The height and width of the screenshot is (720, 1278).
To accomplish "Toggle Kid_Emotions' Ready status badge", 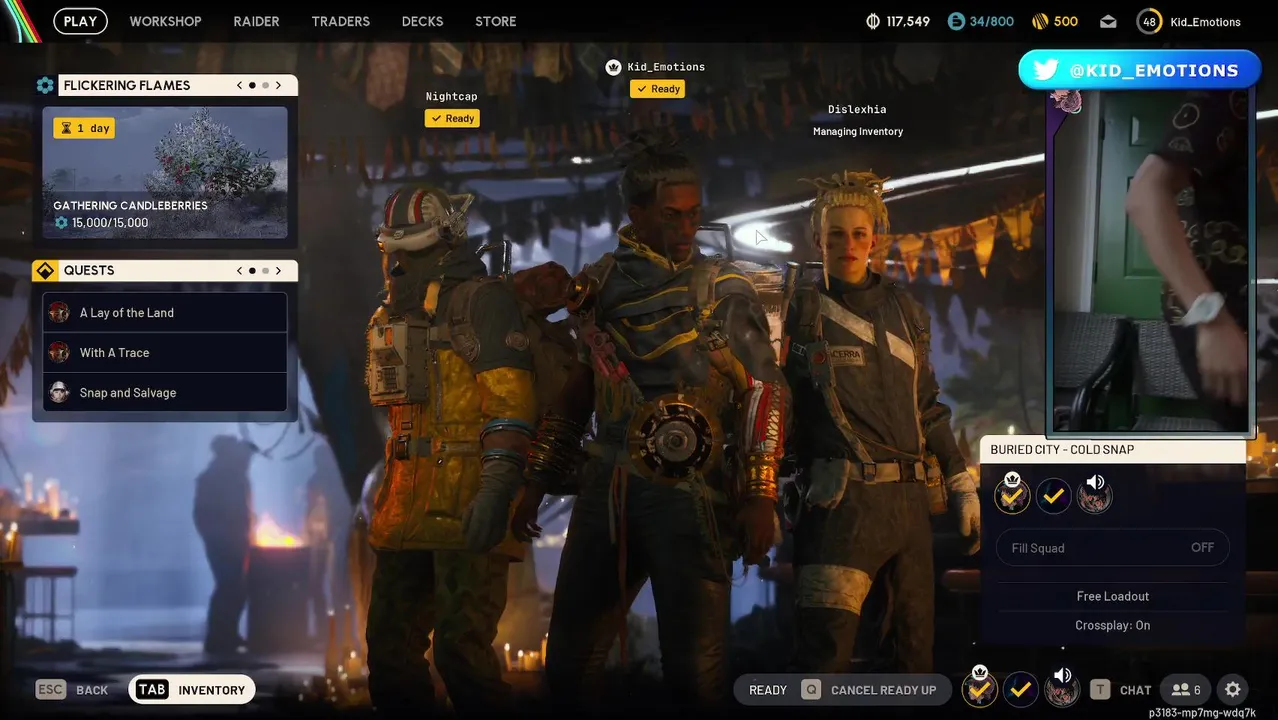I will pos(657,89).
